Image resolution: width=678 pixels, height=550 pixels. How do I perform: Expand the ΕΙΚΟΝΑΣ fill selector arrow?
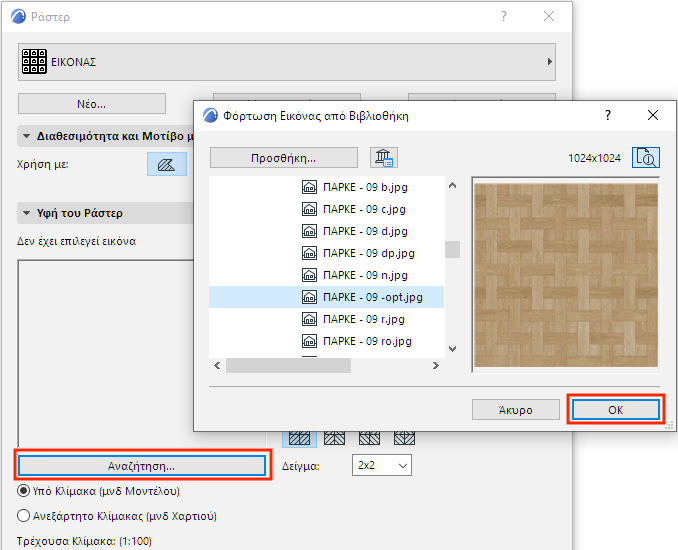coord(550,61)
